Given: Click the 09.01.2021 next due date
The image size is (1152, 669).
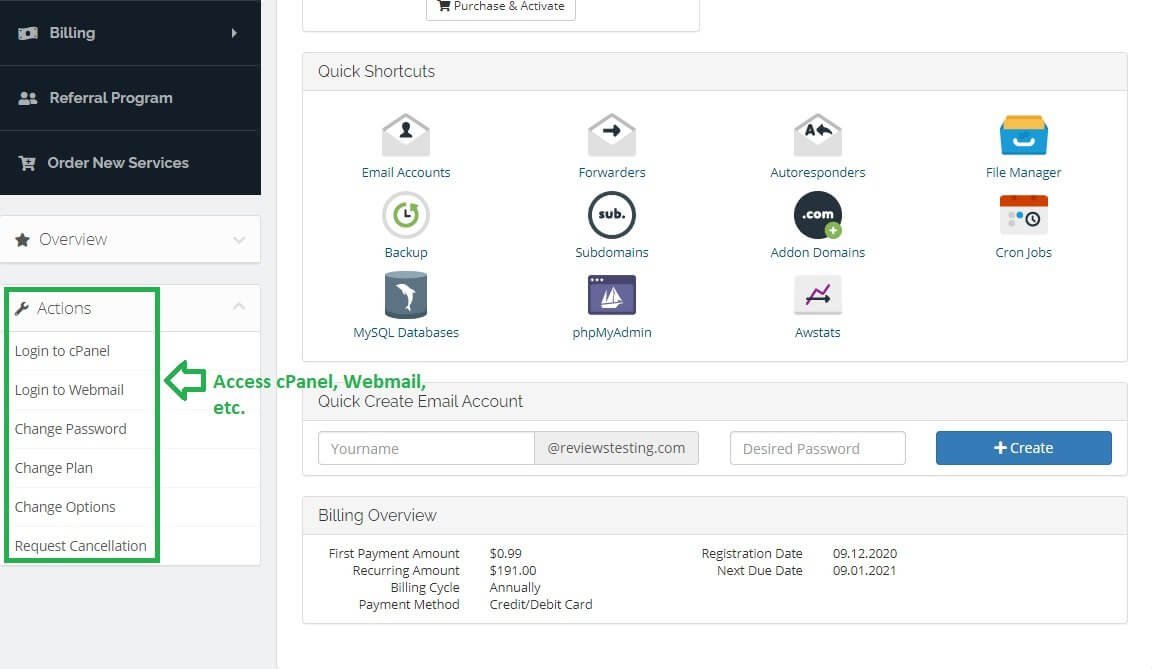Looking at the screenshot, I should [864, 571].
